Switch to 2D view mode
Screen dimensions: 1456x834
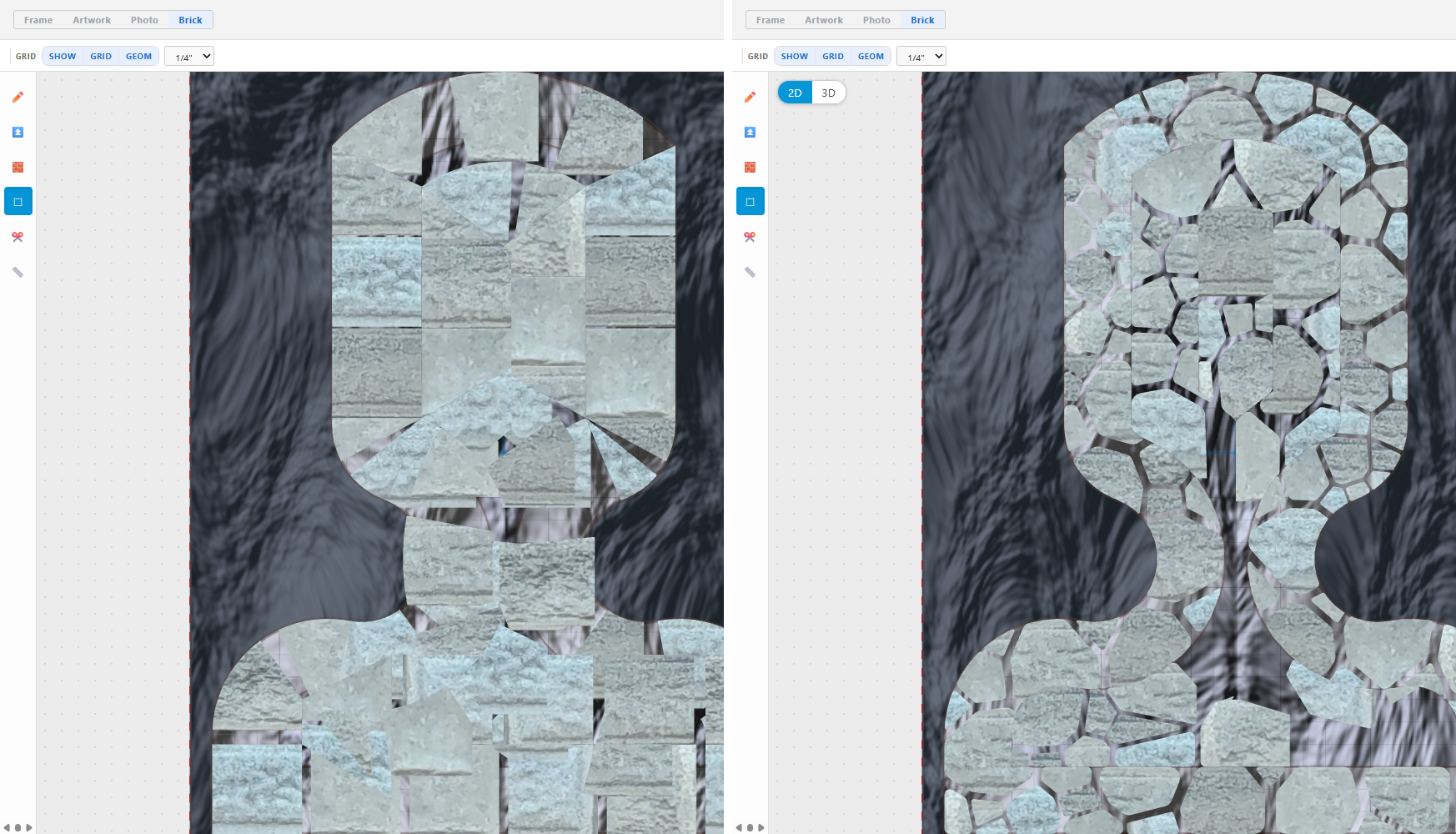(795, 93)
